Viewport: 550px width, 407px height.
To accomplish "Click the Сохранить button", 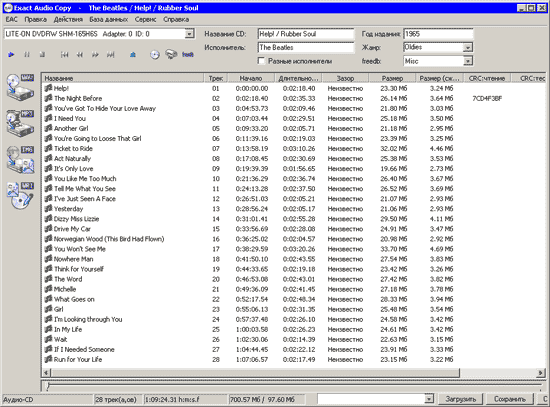I will point(510,399).
